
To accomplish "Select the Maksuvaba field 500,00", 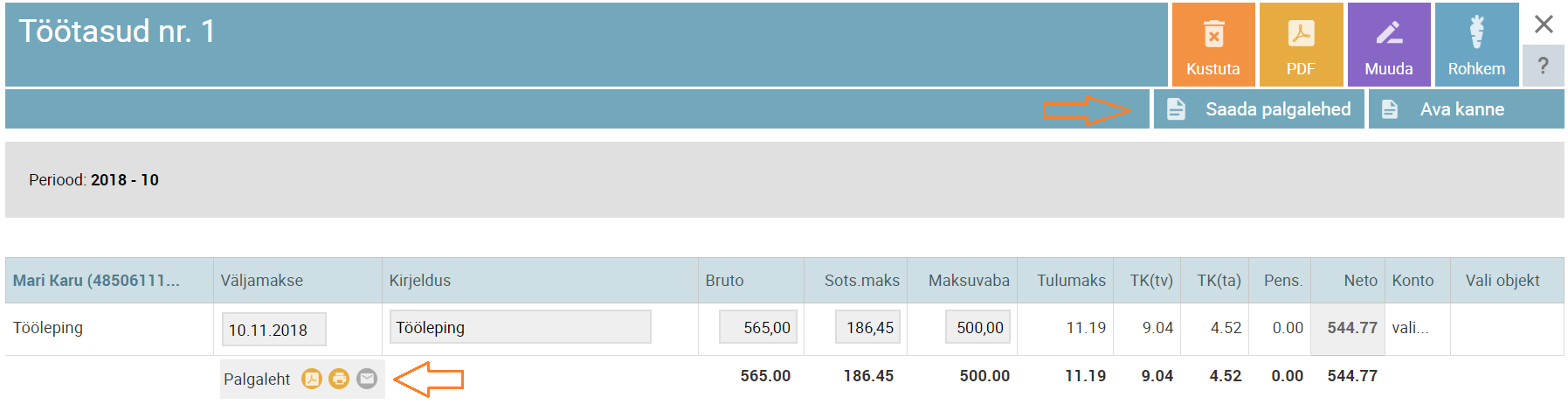I will coord(977,327).
